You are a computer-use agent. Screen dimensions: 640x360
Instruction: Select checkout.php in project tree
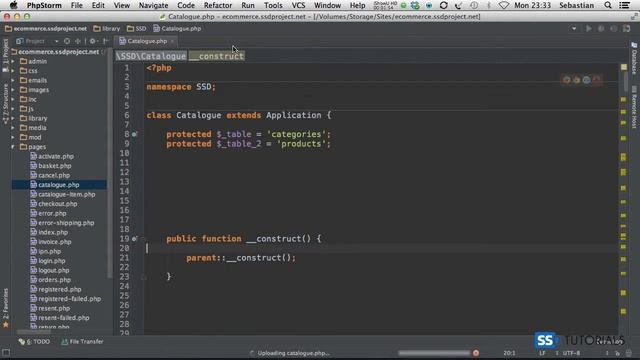(58, 204)
